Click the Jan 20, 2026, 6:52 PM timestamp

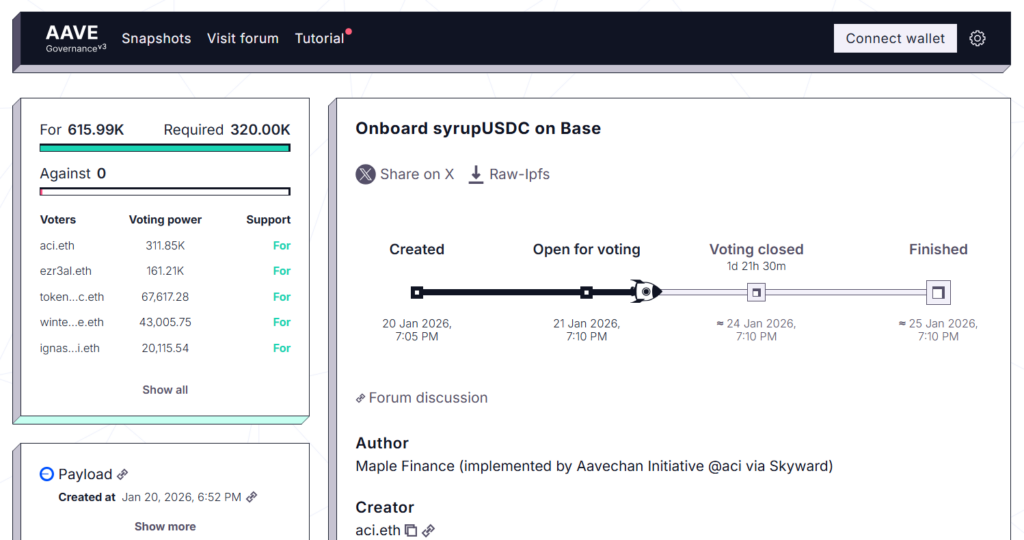pyautogui.click(x=182, y=497)
